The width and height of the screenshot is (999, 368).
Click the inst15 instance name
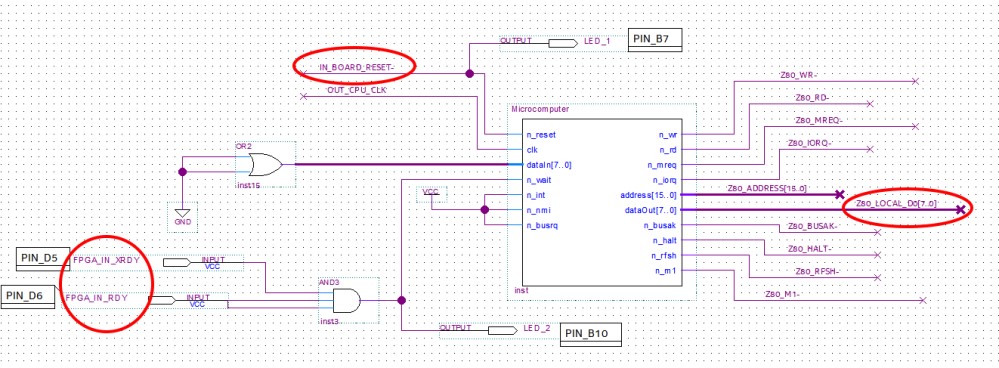(x=248, y=186)
